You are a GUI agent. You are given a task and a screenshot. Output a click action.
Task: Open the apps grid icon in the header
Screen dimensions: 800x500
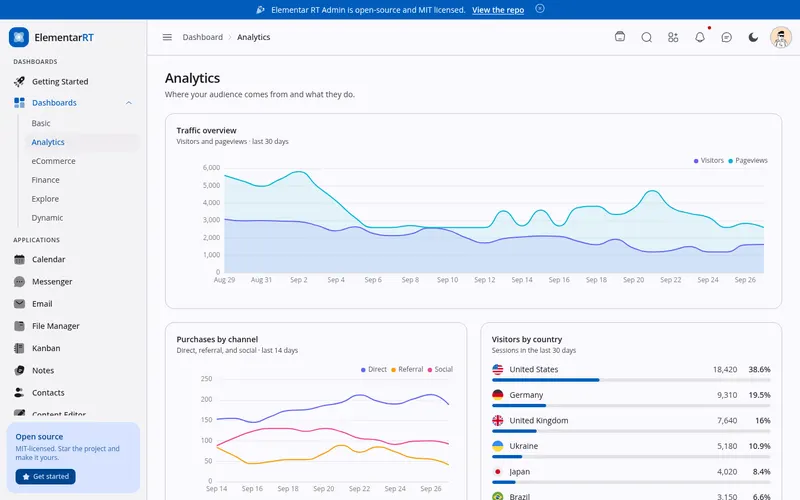coord(673,37)
